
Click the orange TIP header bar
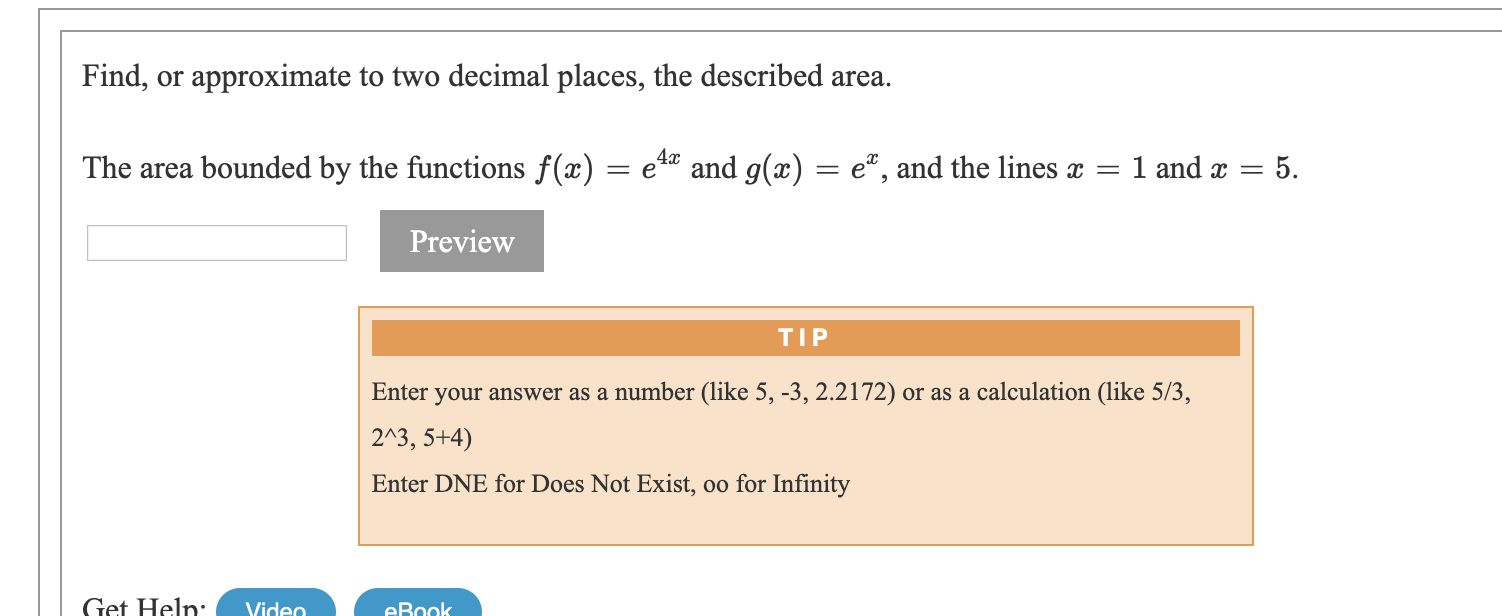pyautogui.click(x=805, y=337)
